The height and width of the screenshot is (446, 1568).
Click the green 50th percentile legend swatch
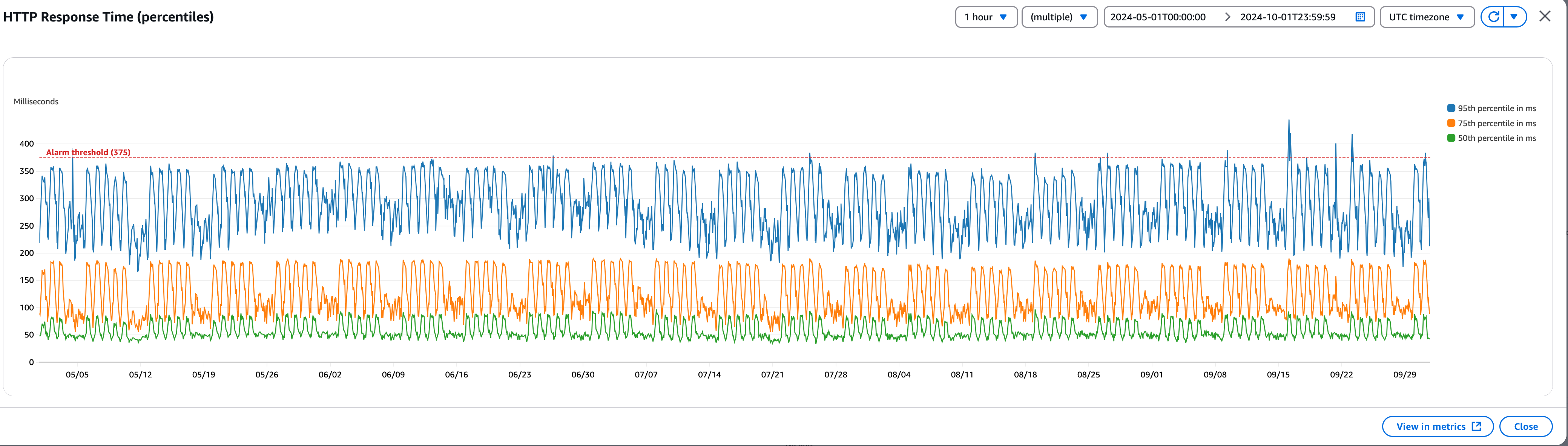[1451, 138]
